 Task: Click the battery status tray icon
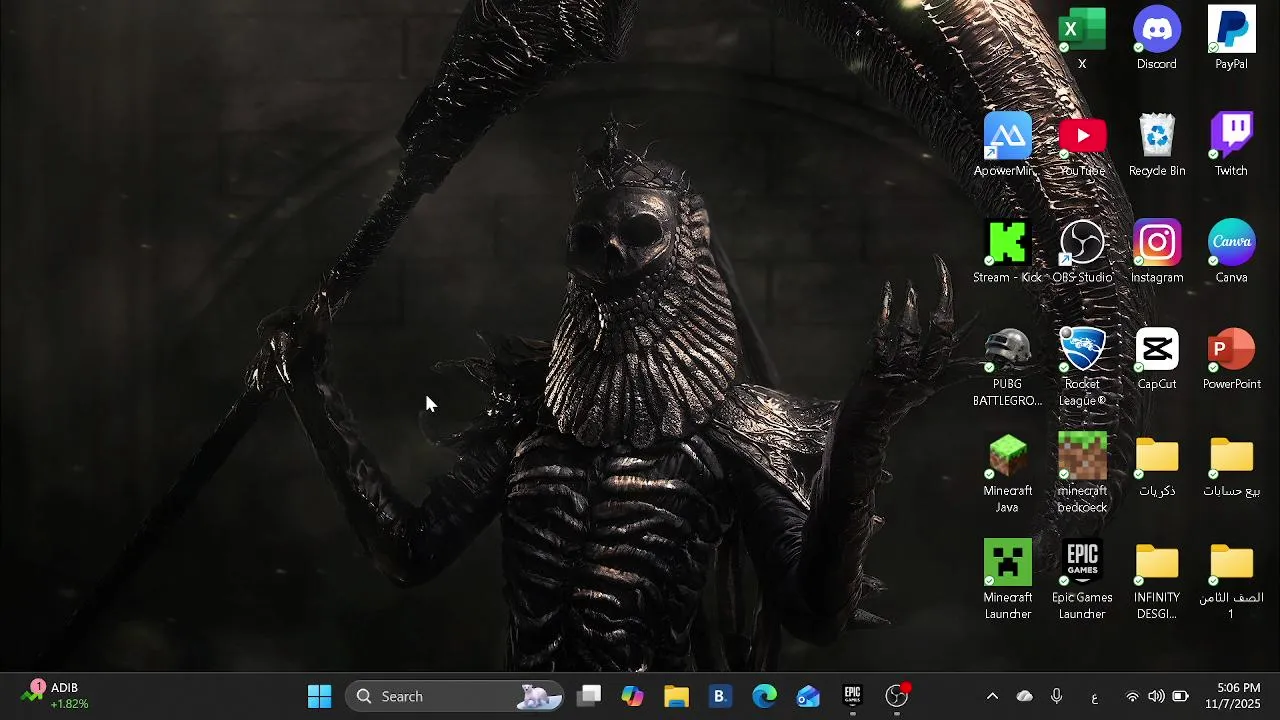coord(1180,696)
